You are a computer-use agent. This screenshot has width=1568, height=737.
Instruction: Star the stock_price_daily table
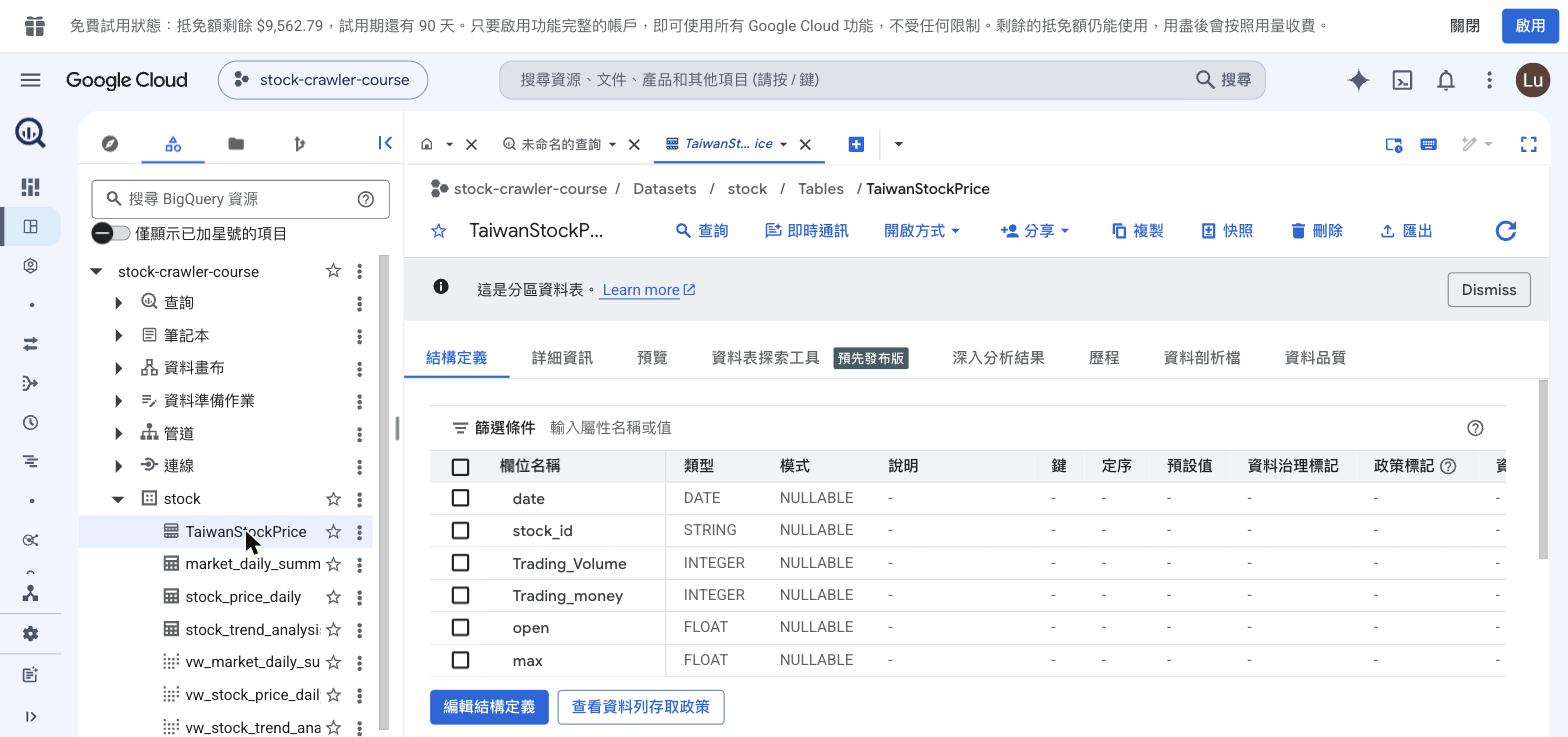[x=333, y=597]
